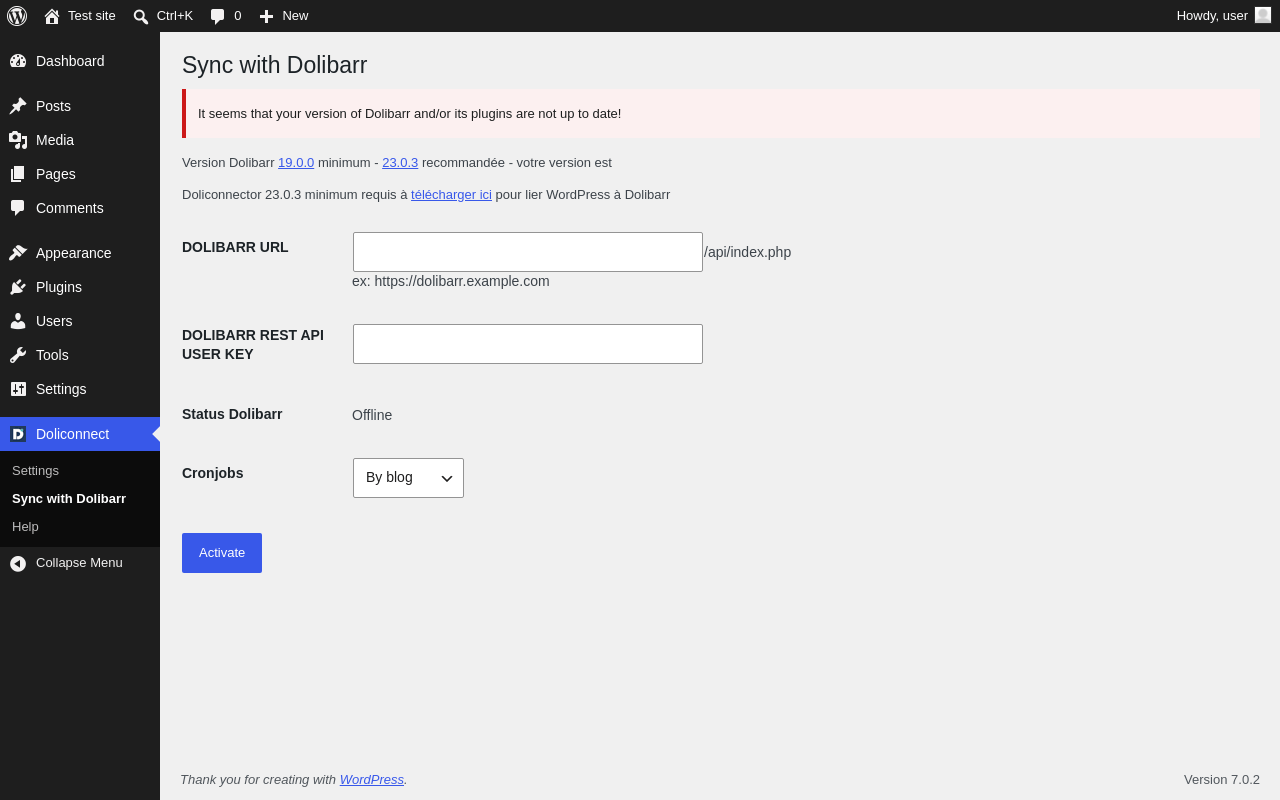
Task: Click the plus icon beside New
Action: pos(266,16)
